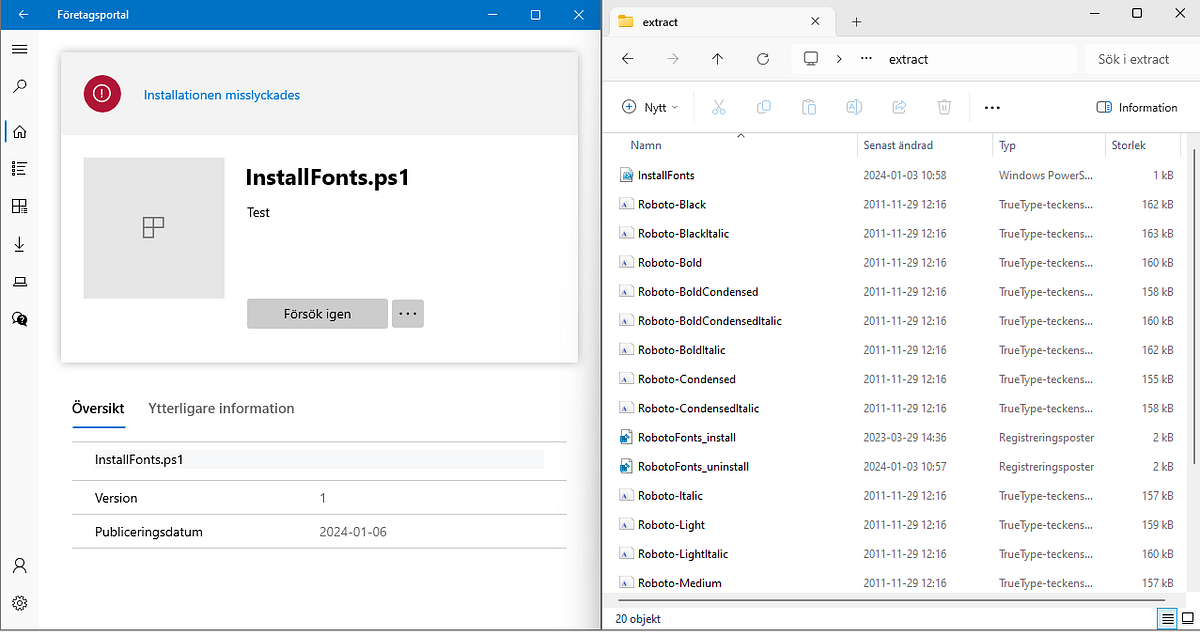Click the Copy icon in the toolbar
Image resolution: width=1200 pixels, height=632 pixels.
coord(763,107)
